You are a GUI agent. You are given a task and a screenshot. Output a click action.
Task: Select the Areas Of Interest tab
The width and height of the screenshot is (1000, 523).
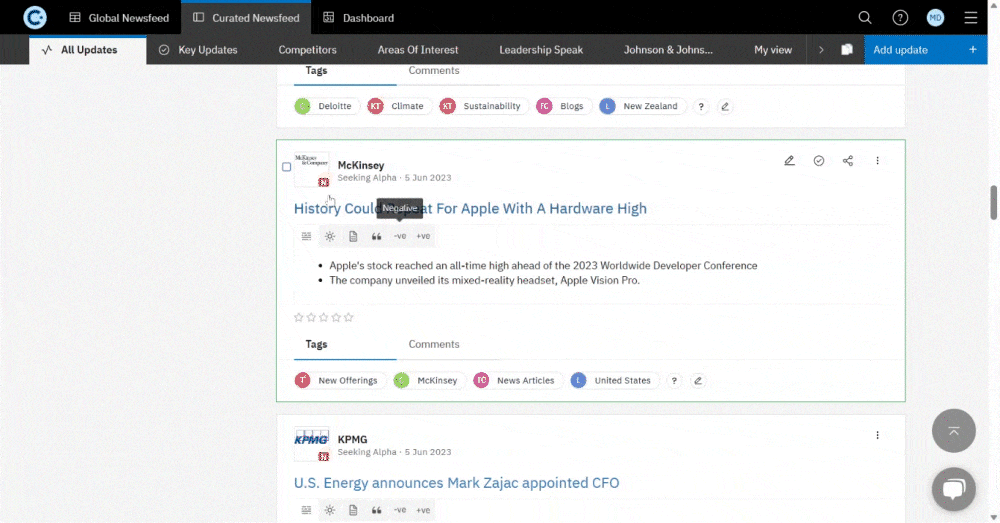(418, 50)
